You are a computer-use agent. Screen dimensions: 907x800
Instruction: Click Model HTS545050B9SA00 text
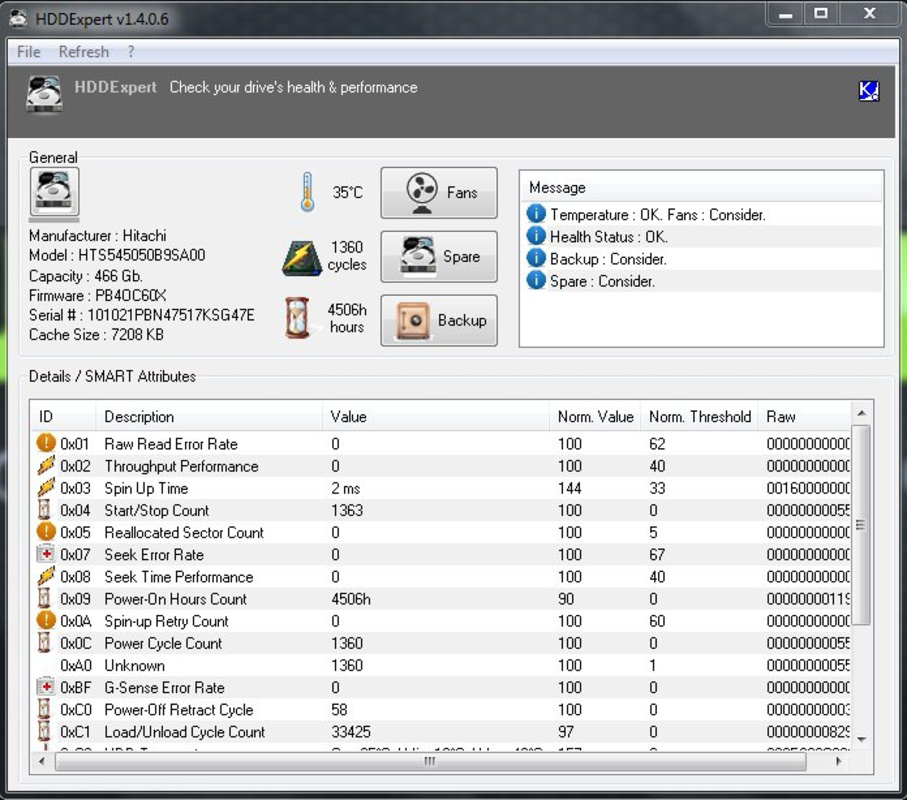[117, 255]
